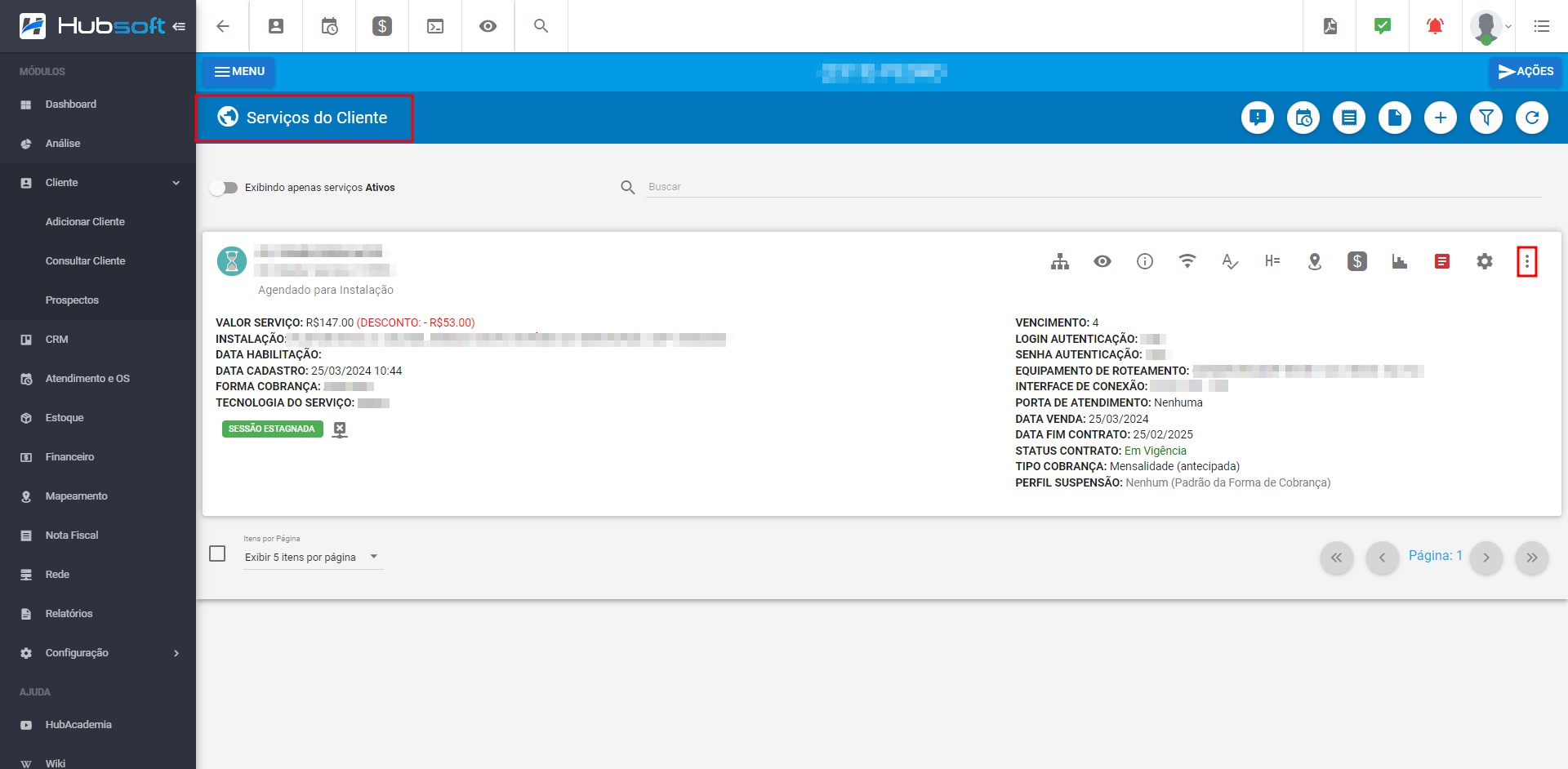
Task: Open Dashboard in sidebar
Action: [98, 104]
